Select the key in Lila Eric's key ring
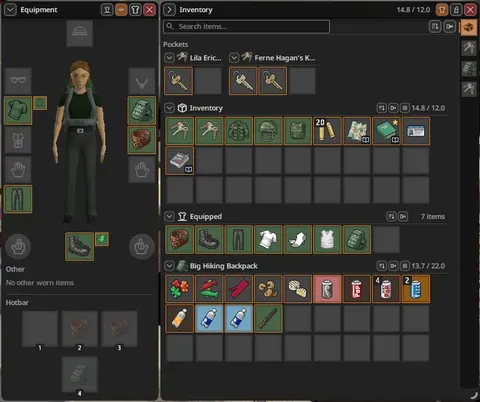This screenshot has height=402, width=480. 178,81
